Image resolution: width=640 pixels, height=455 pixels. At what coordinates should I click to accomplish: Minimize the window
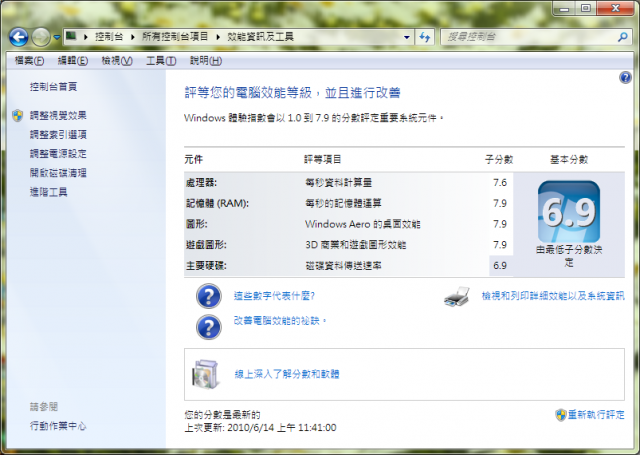point(564,8)
